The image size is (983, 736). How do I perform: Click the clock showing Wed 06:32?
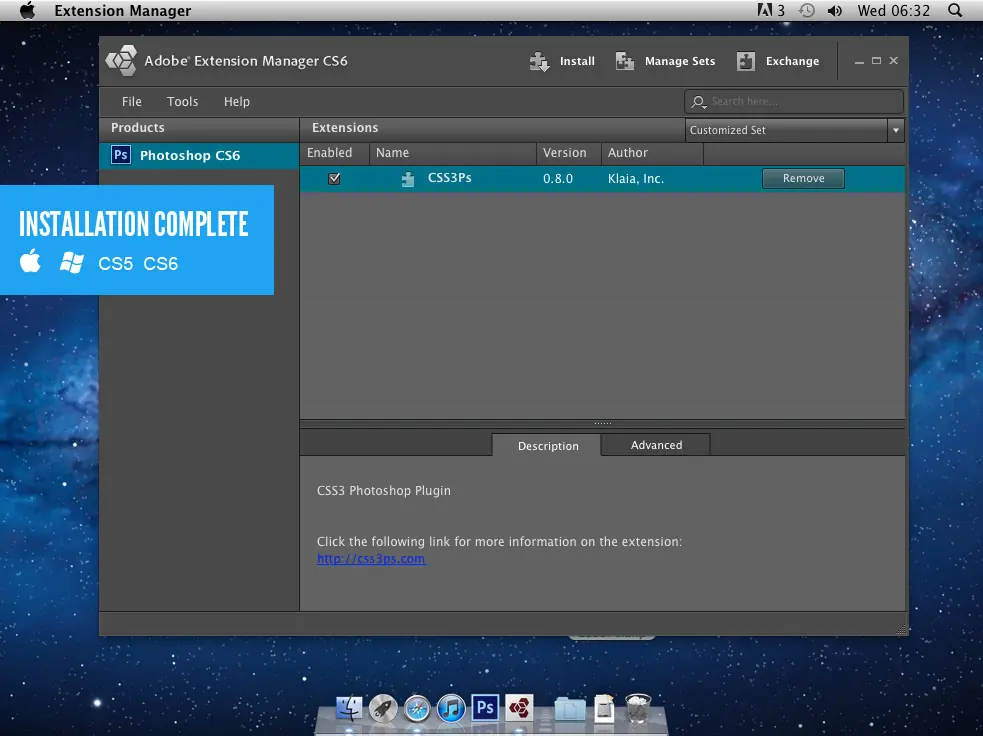[x=893, y=11]
